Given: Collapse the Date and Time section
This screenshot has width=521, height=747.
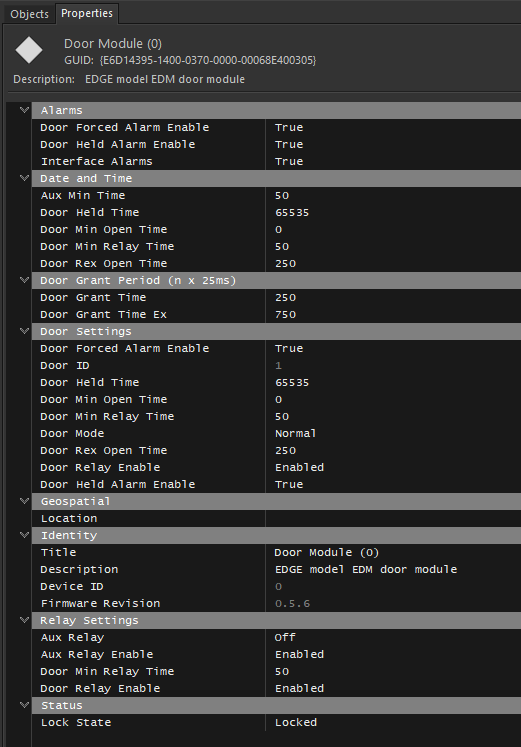Looking at the screenshot, I should click(24, 178).
